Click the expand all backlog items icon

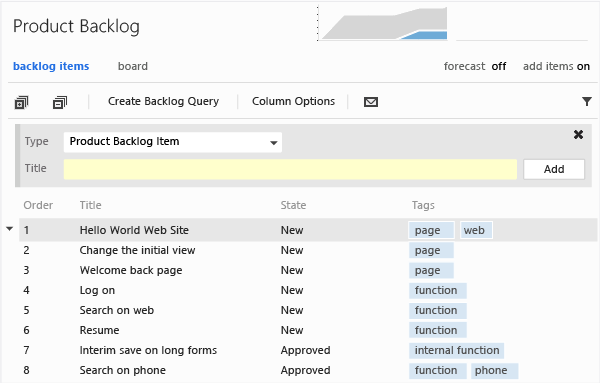coord(21,102)
